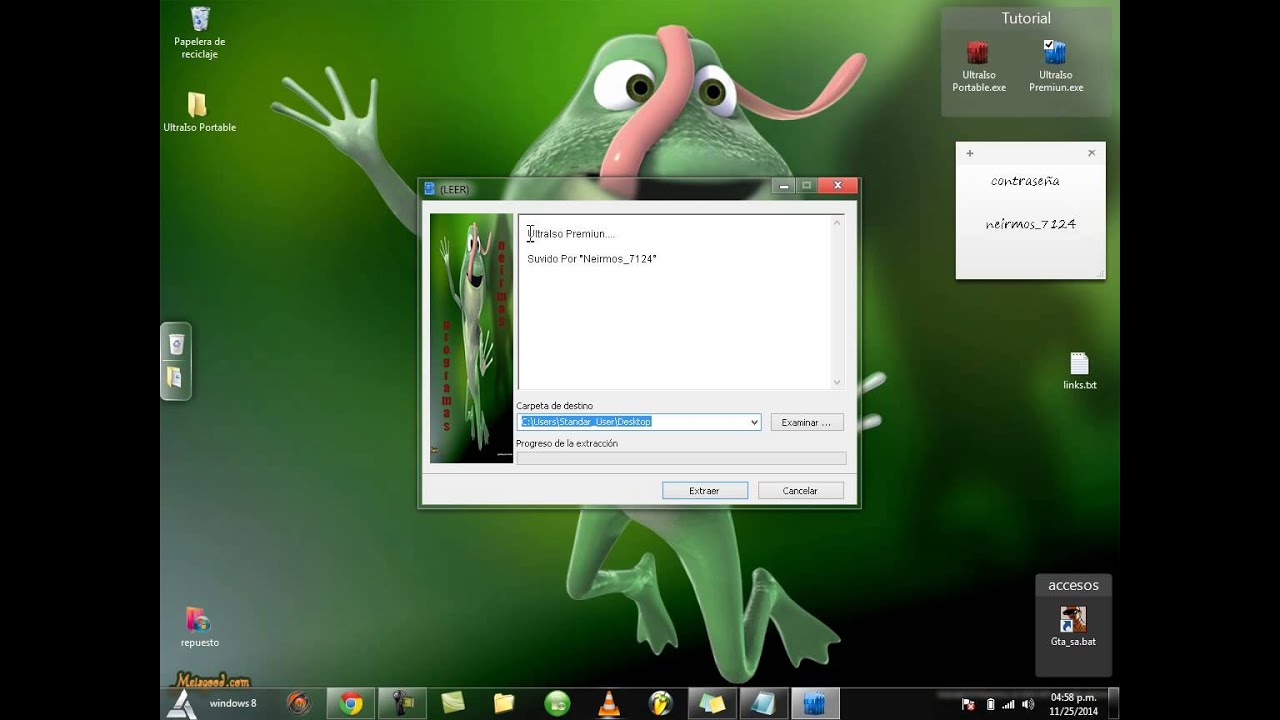Click the folder icon in the side dock

coord(175,377)
